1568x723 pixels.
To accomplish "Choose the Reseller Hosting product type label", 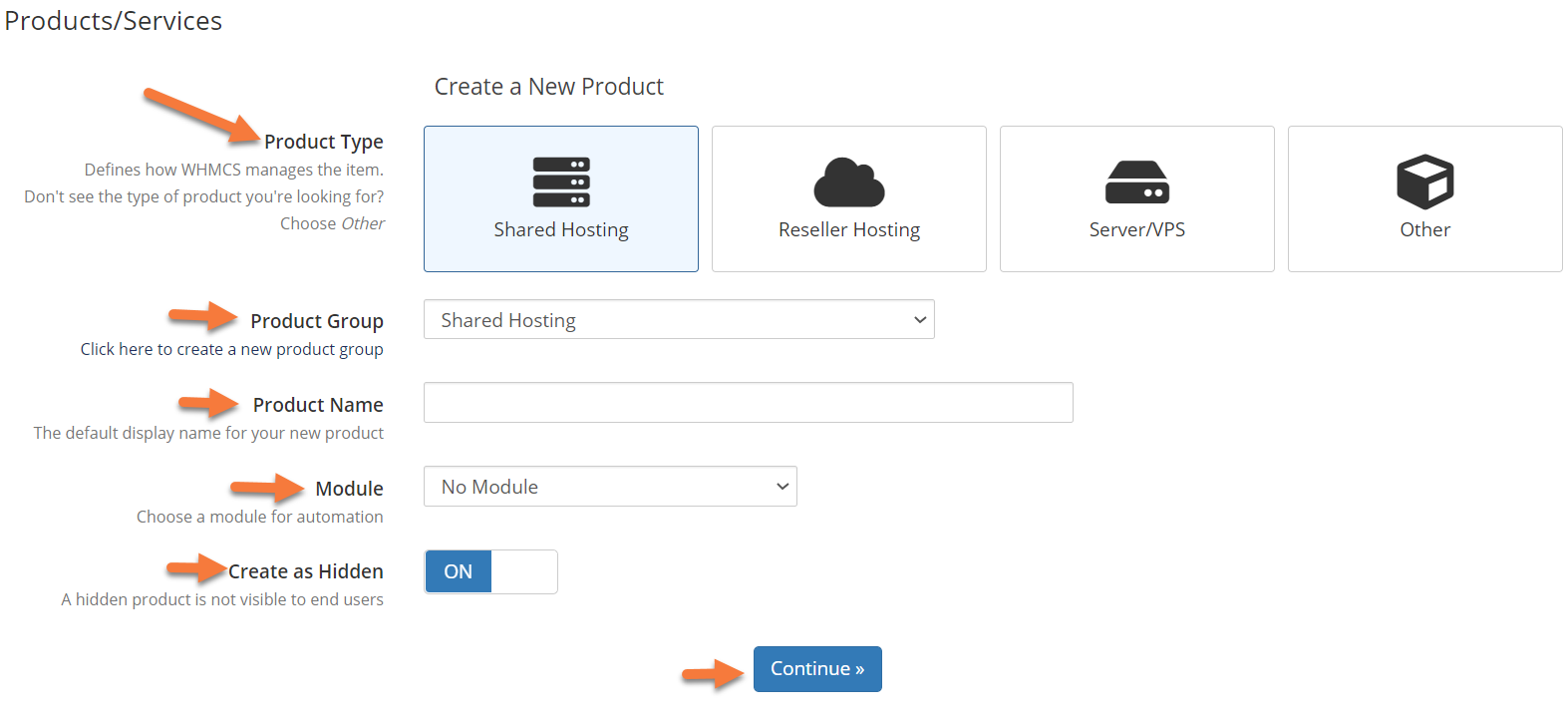I will [x=848, y=230].
